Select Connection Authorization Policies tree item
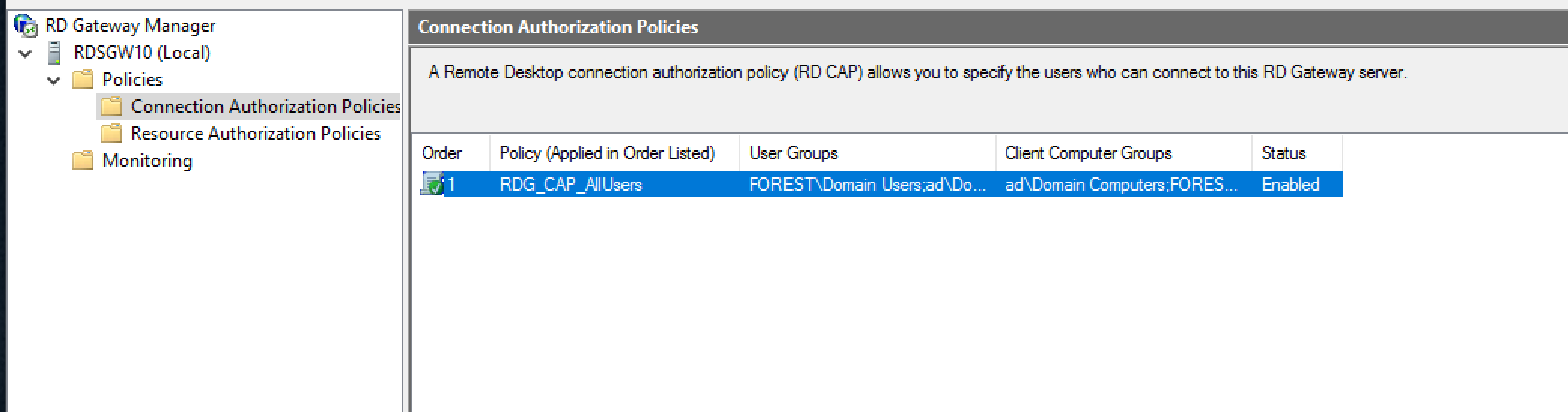 pos(266,107)
